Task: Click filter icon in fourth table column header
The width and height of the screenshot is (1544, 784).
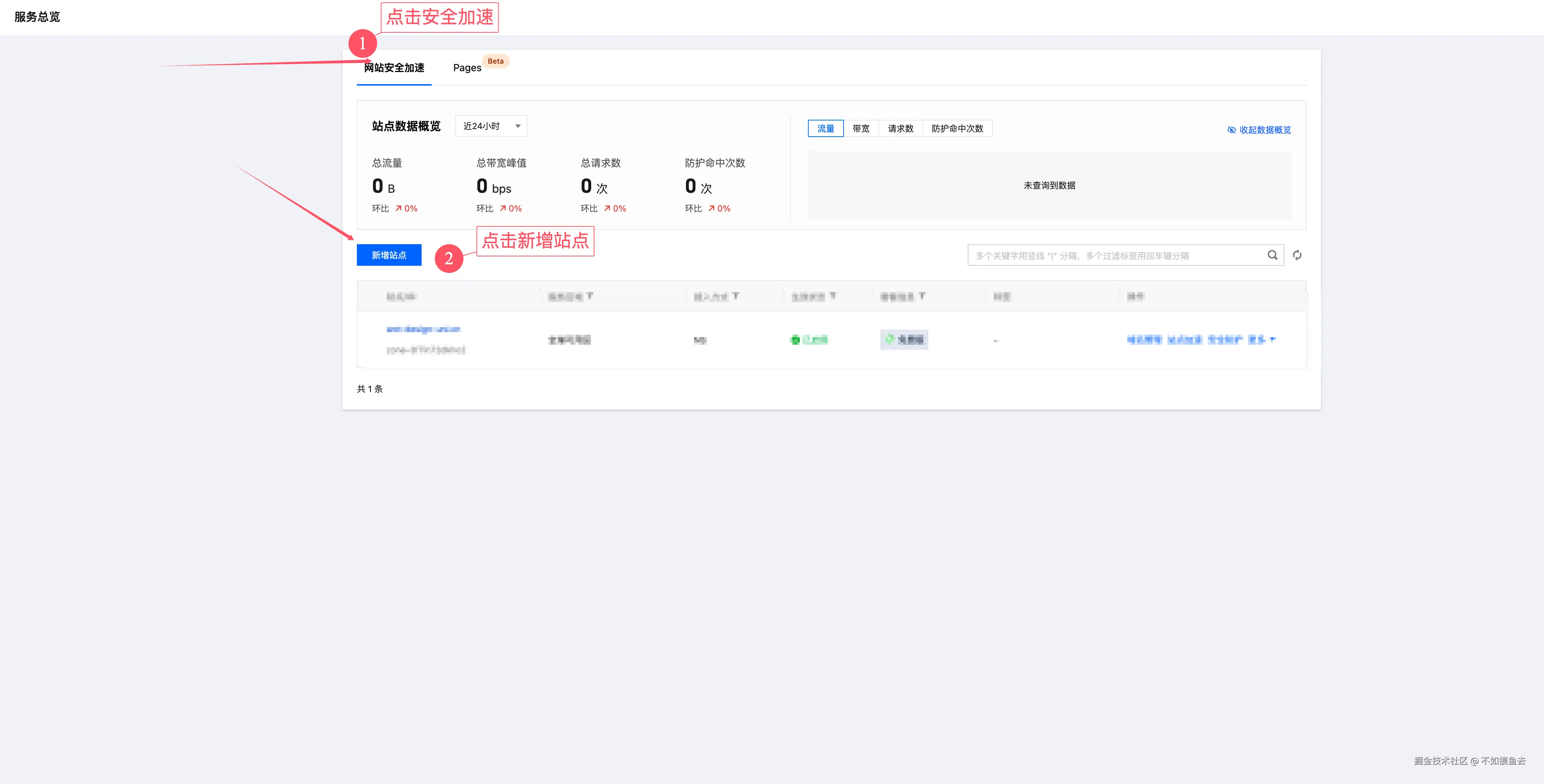Action: coord(833,296)
